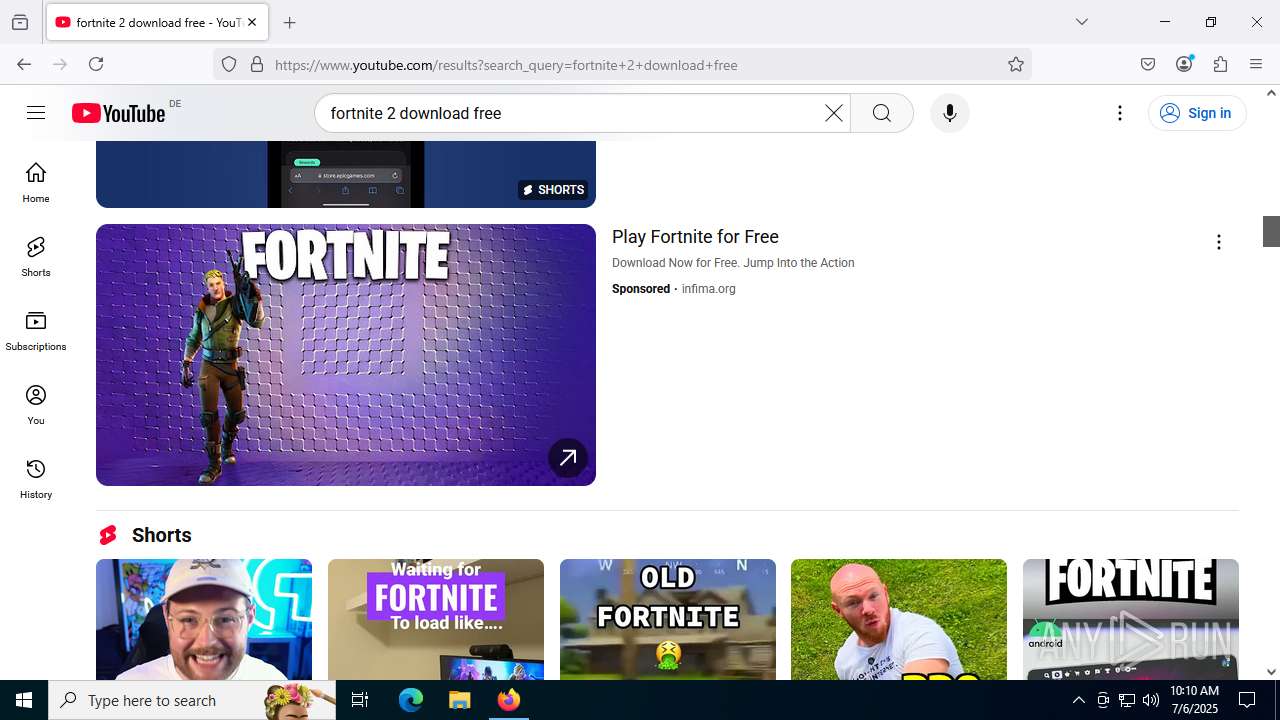This screenshot has height=720, width=1280.
Task: Open Subscriptions in the sidebar
Action: (x=36, y=331)
